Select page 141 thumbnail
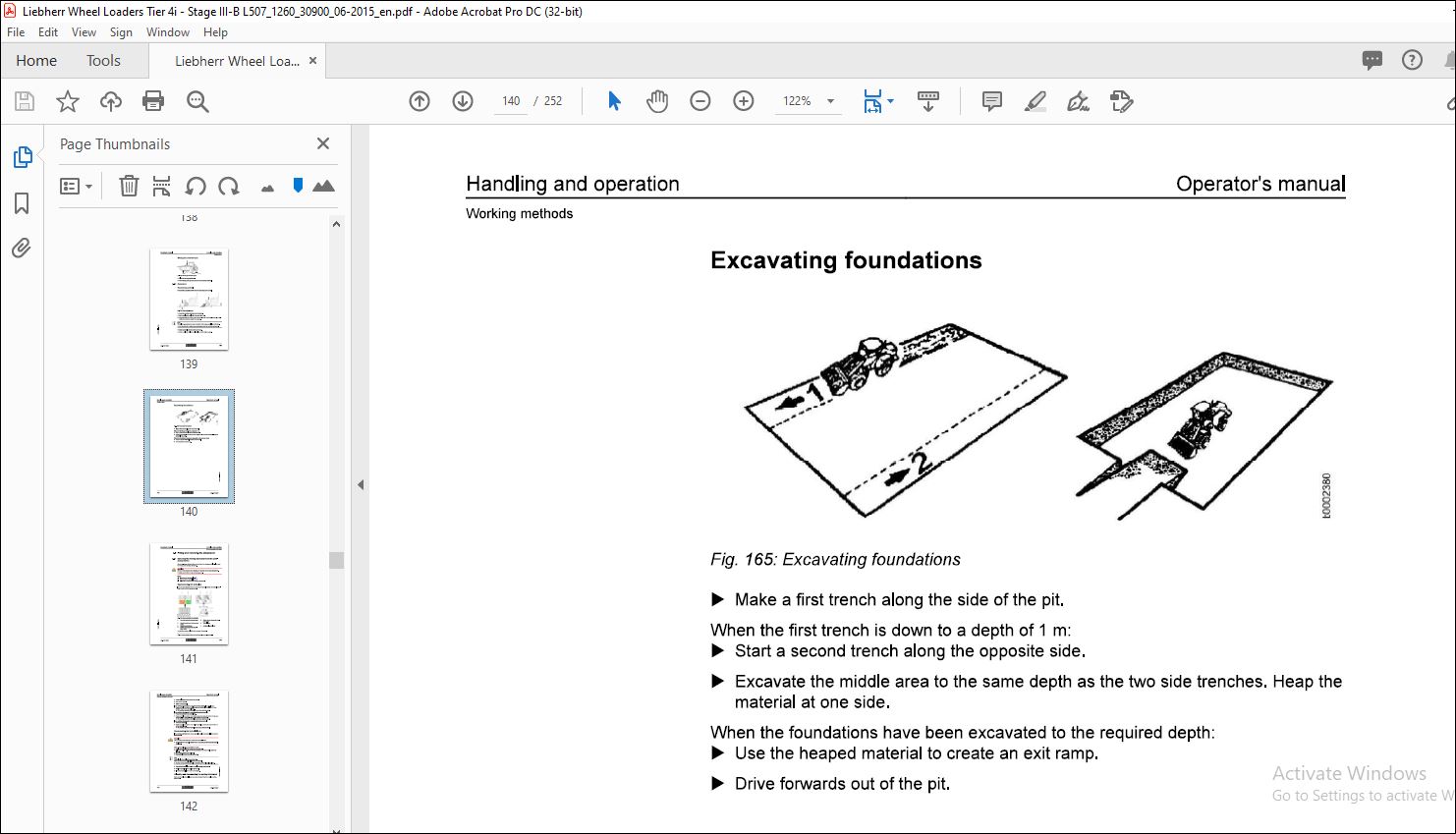The width and height of the screenshot is (1456, 834). pyautogui.click(x=189, y=593)
